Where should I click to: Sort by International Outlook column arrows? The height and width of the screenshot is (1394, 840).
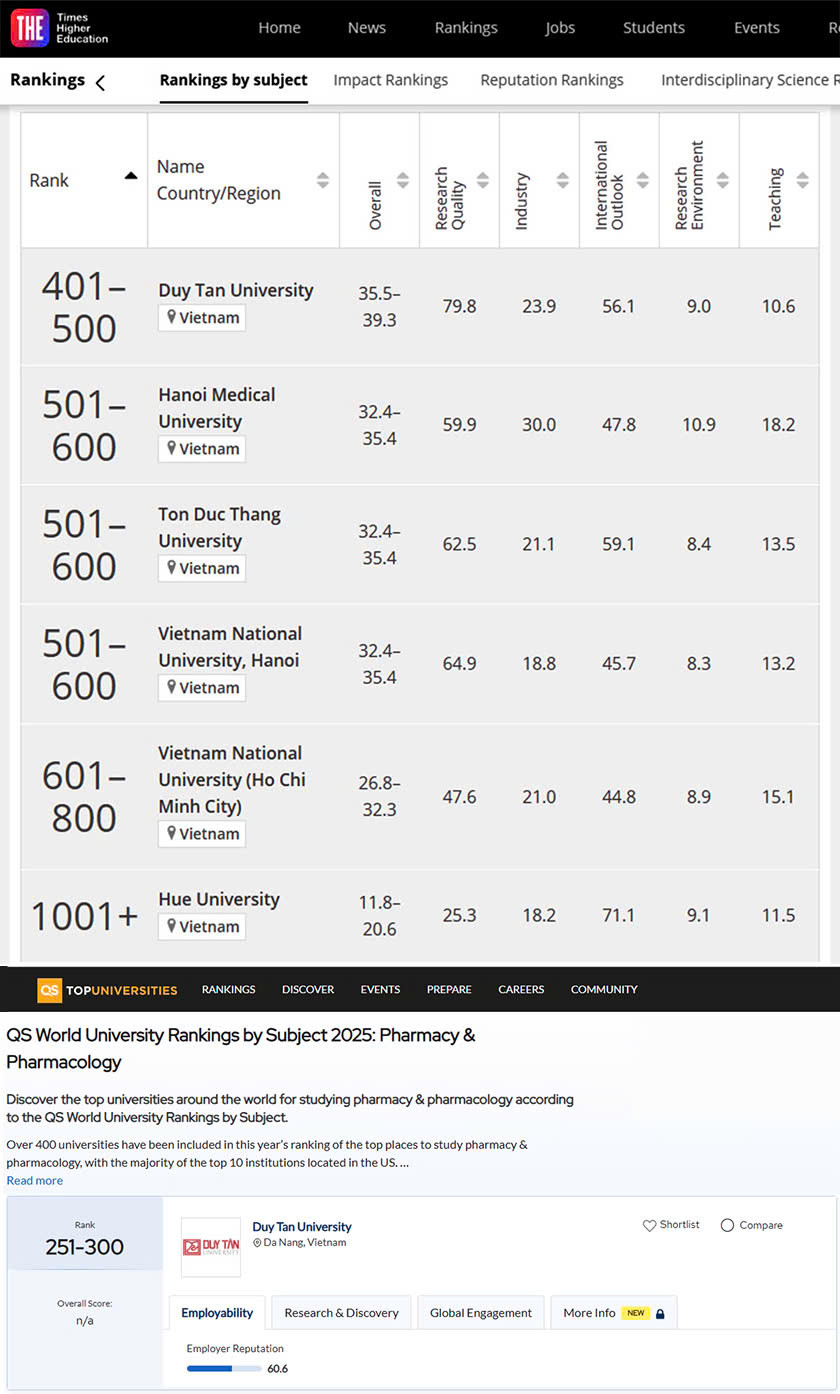click(x=643, y=181)
